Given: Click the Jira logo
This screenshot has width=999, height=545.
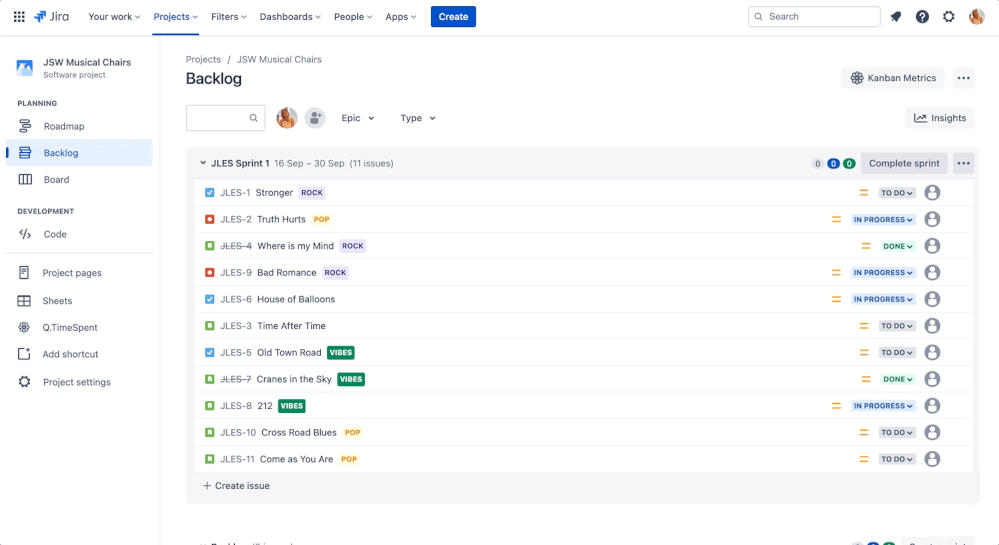Looking at the screenshot, I should 52,17.
